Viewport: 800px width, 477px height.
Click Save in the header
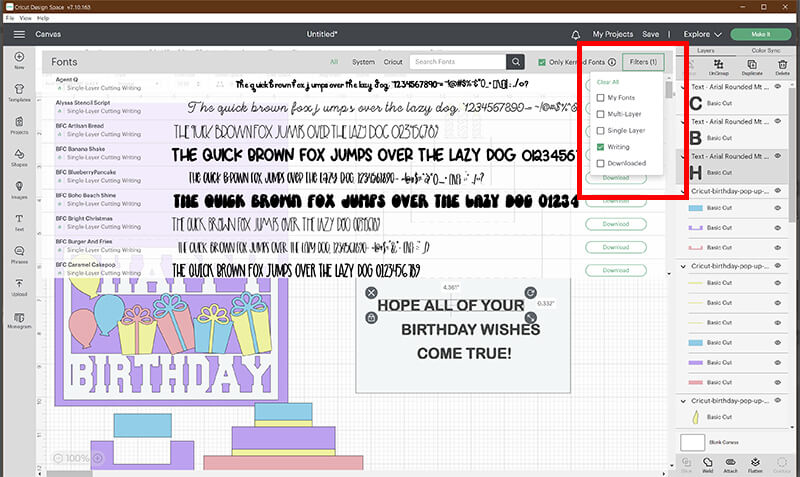click(x=651, y=34)
